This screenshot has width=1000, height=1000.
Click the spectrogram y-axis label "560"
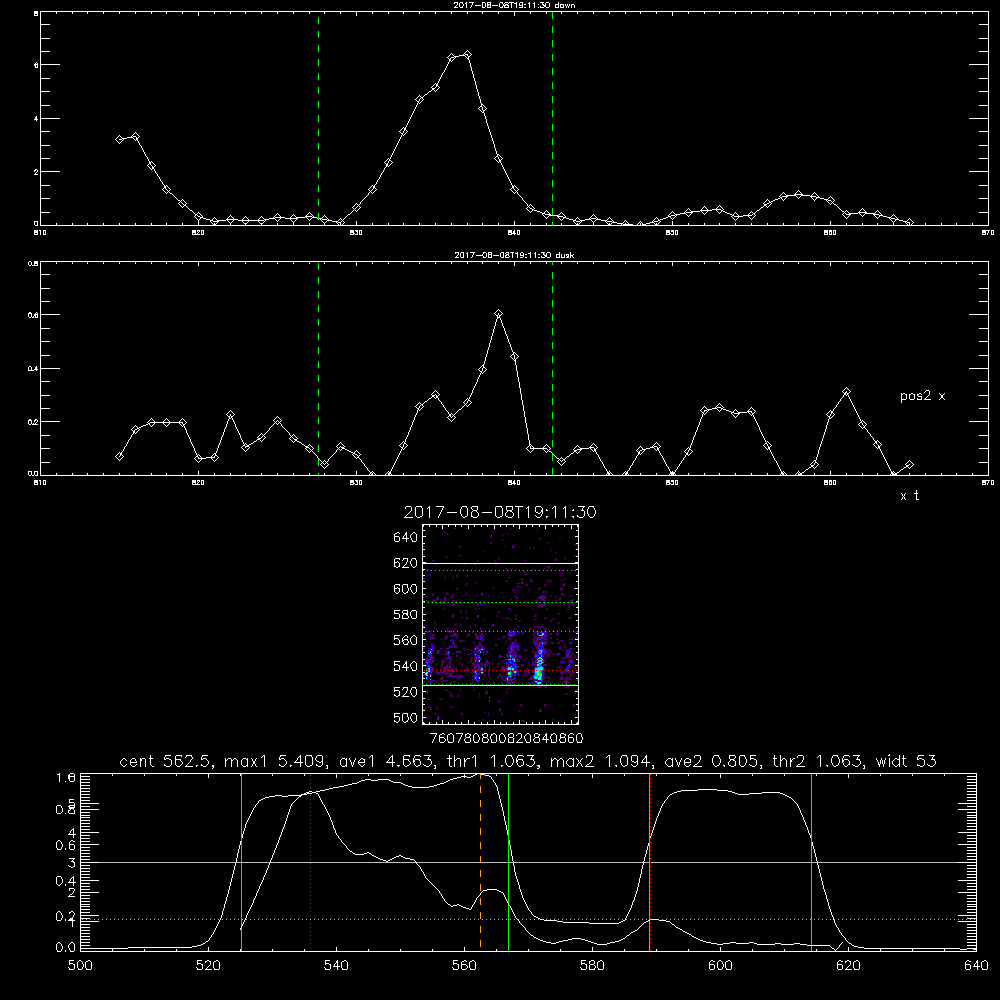click(x=405, y=640)
